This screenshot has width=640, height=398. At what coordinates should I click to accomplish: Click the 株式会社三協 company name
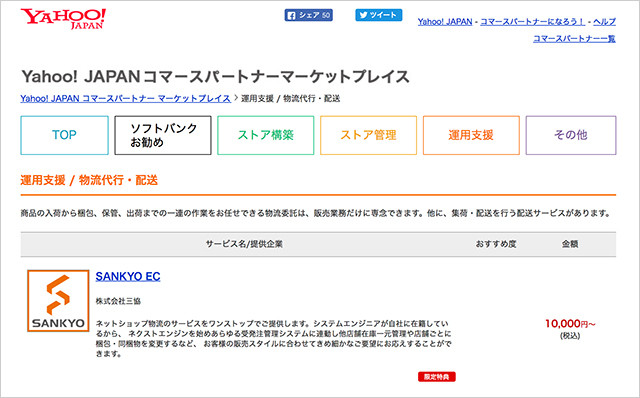(x=118, y=301)
